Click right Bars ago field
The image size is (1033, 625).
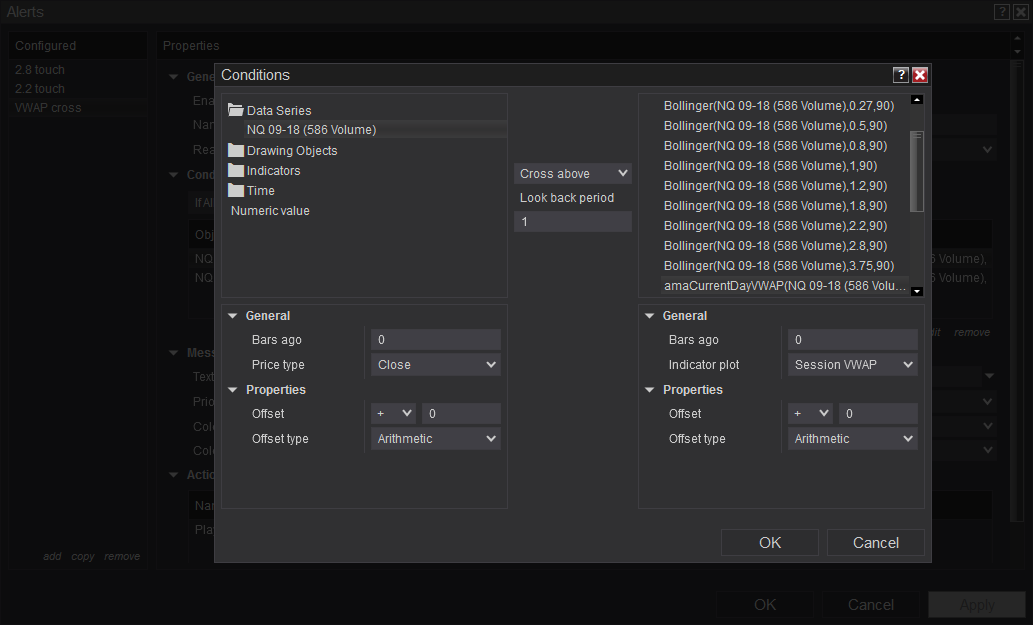[852, 340]
